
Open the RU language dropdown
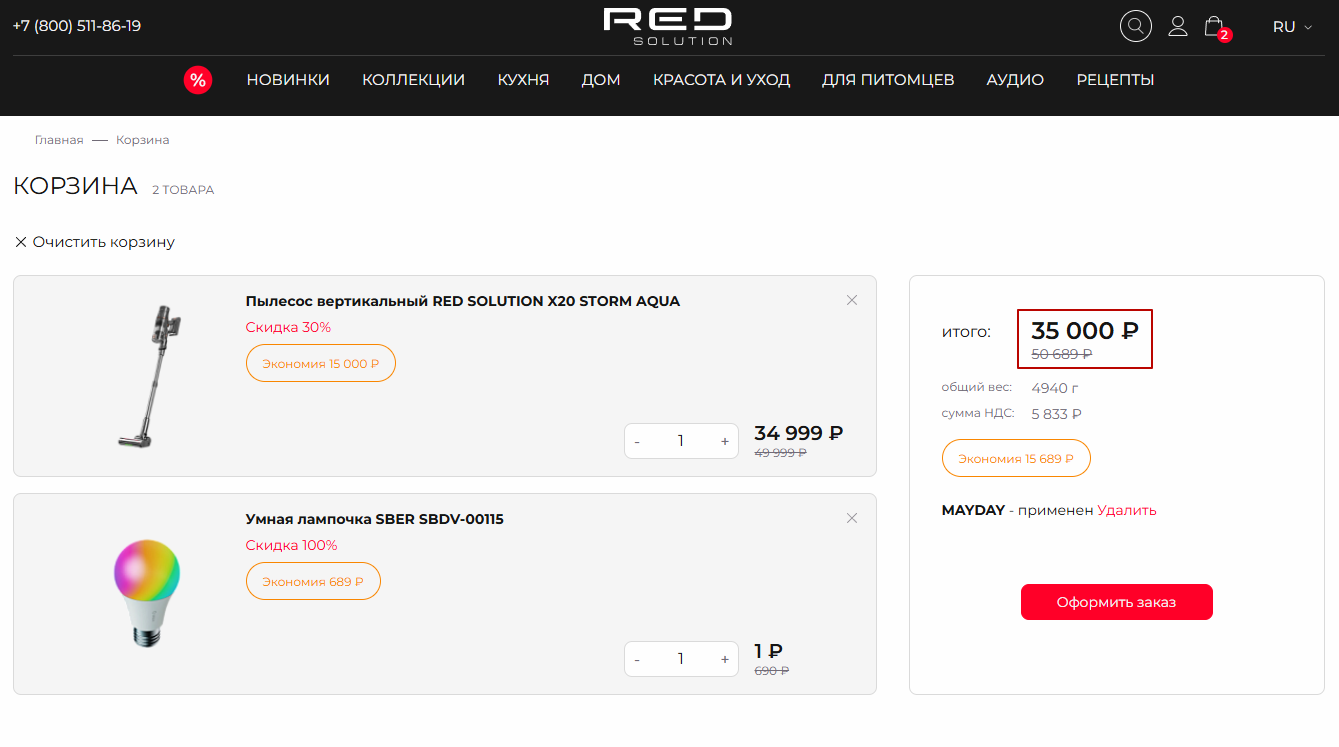click(1292, 27)
